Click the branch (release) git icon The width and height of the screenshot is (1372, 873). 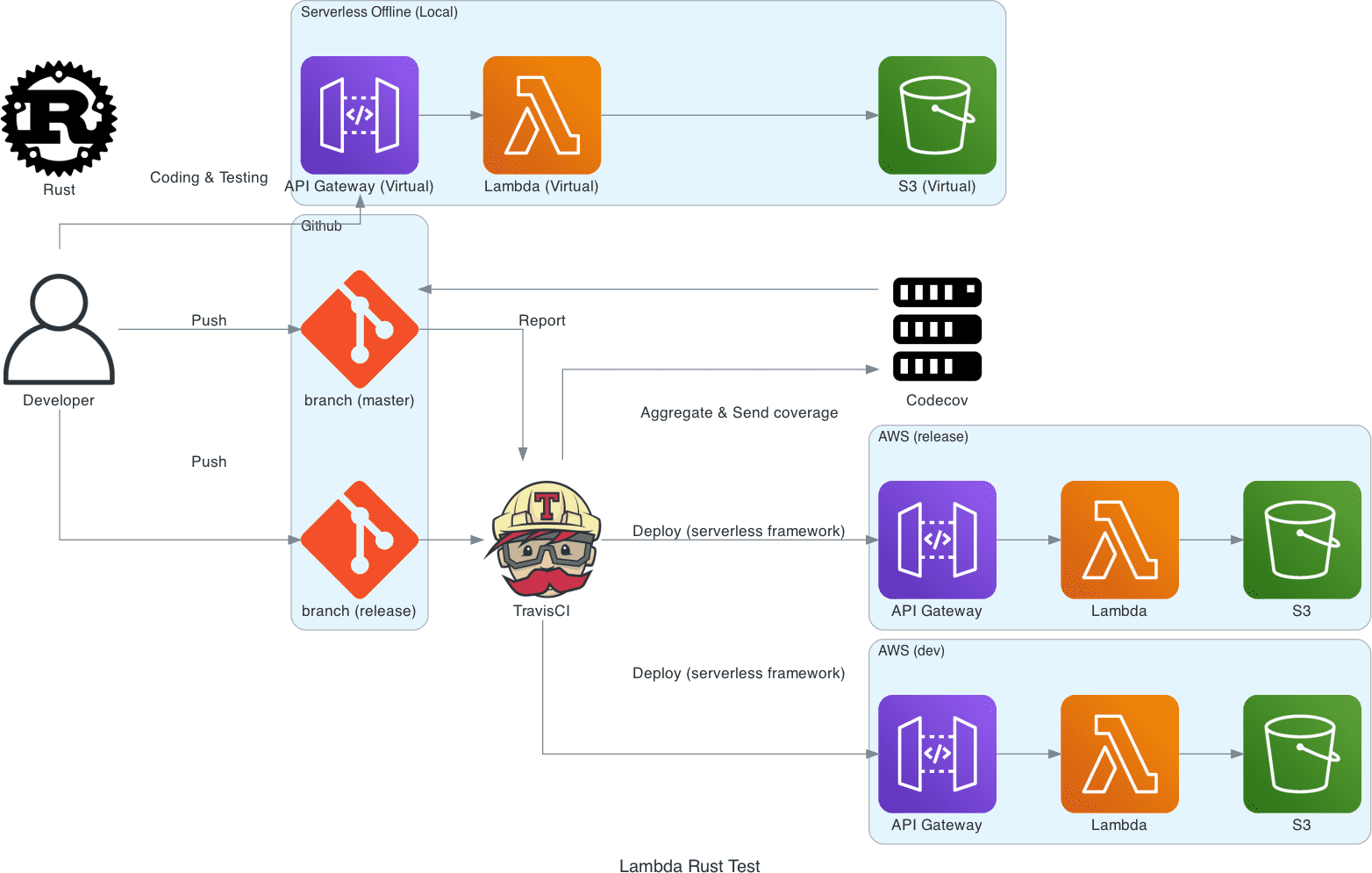359,540
